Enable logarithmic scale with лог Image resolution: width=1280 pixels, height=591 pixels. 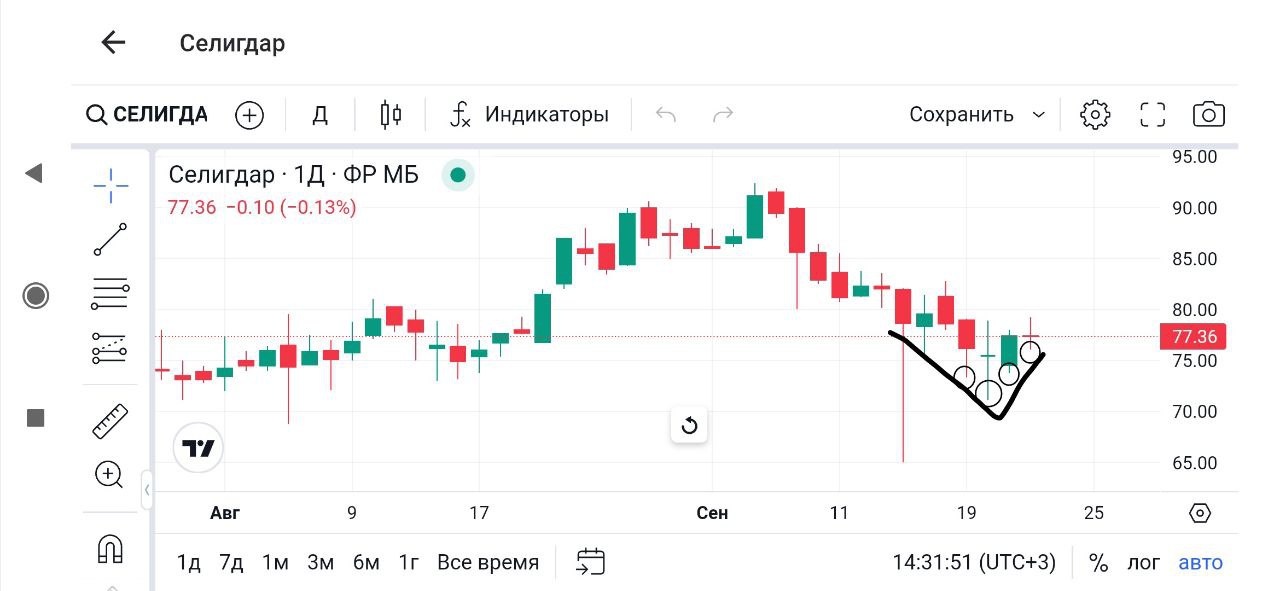tap(1144, 563)
